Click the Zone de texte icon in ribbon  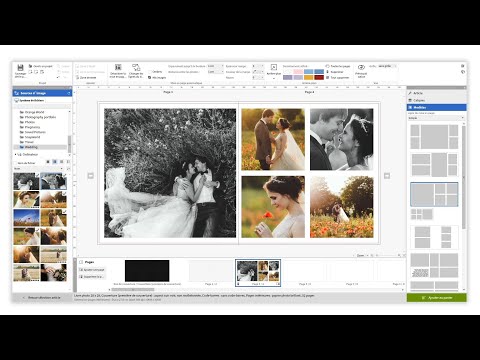[x=77, y=78]
